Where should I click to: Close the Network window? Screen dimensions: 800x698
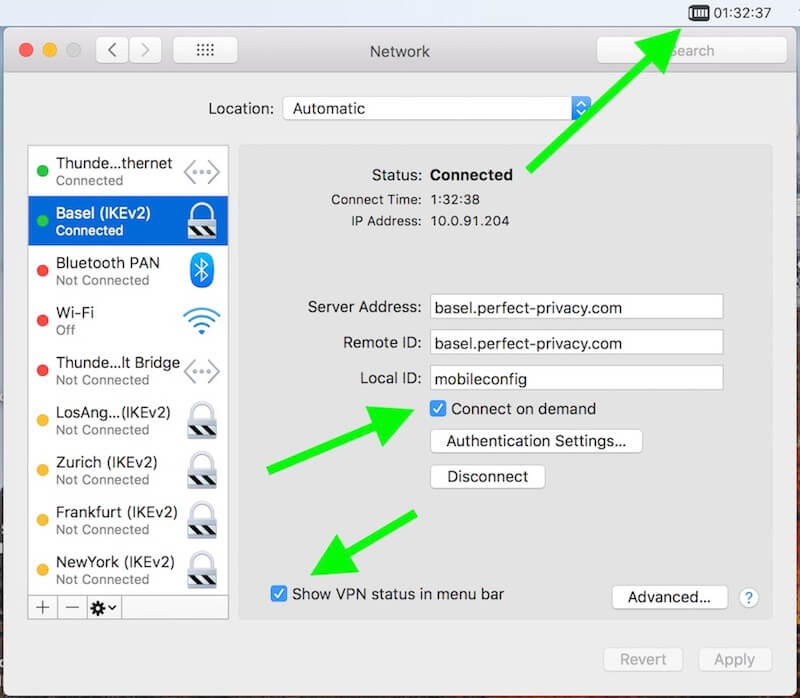click(26, 50)
